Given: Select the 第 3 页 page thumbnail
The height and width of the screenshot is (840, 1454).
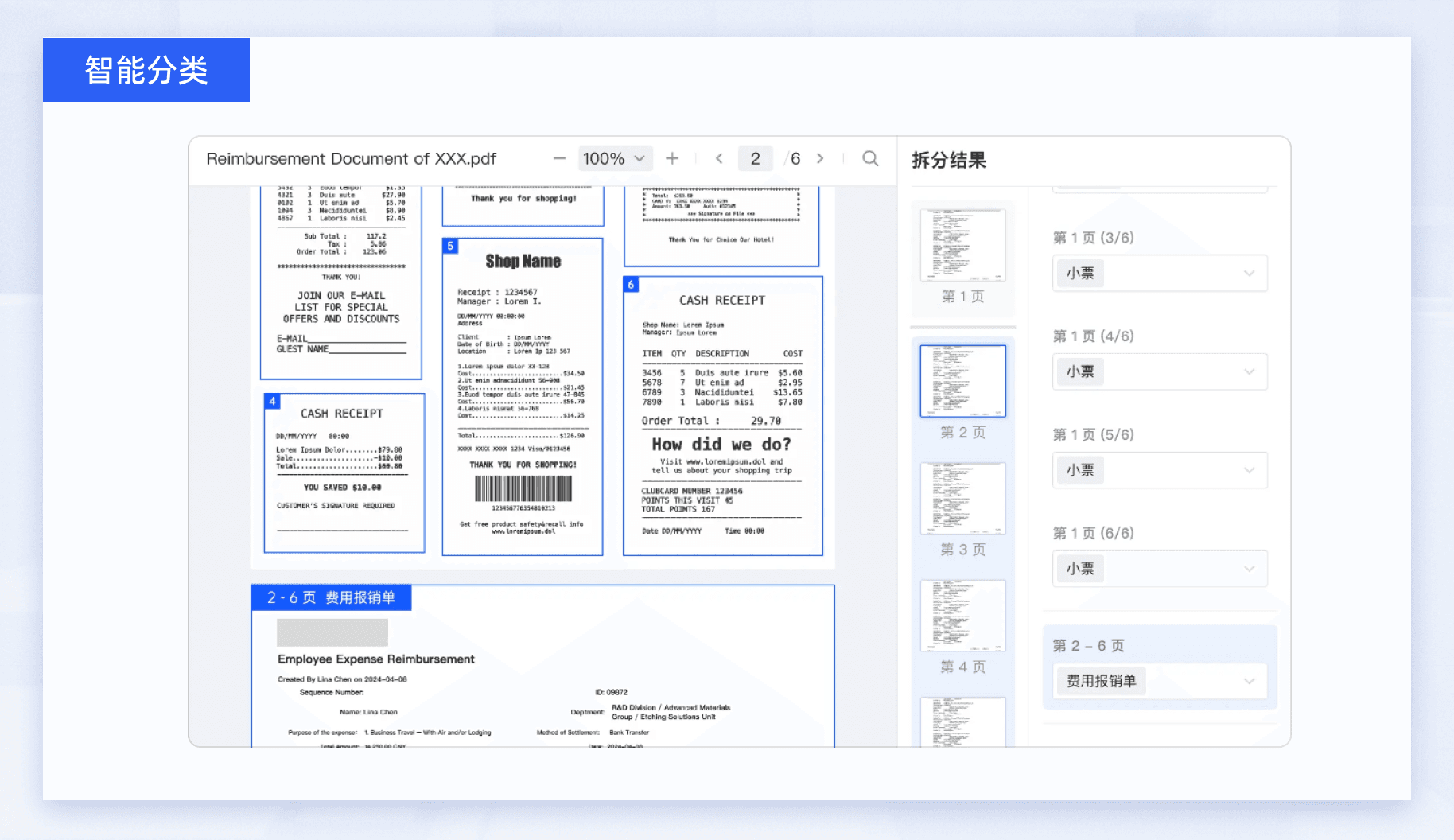Looking at the screenshot, I should click(x=962, y=498).
